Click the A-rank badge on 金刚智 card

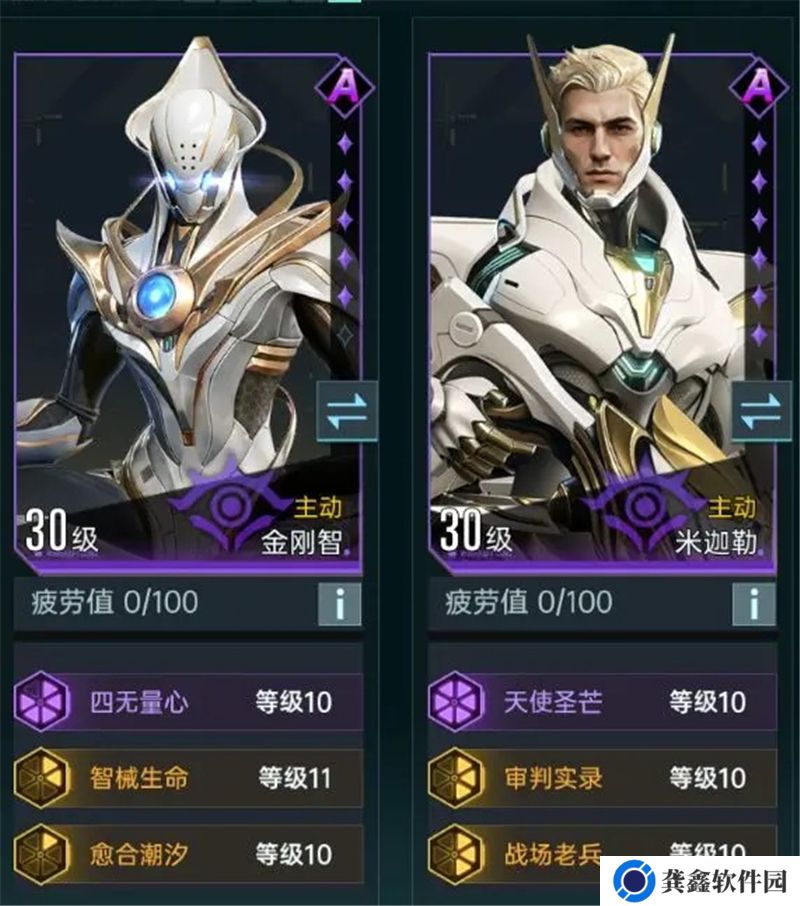(x=345, y=88)
